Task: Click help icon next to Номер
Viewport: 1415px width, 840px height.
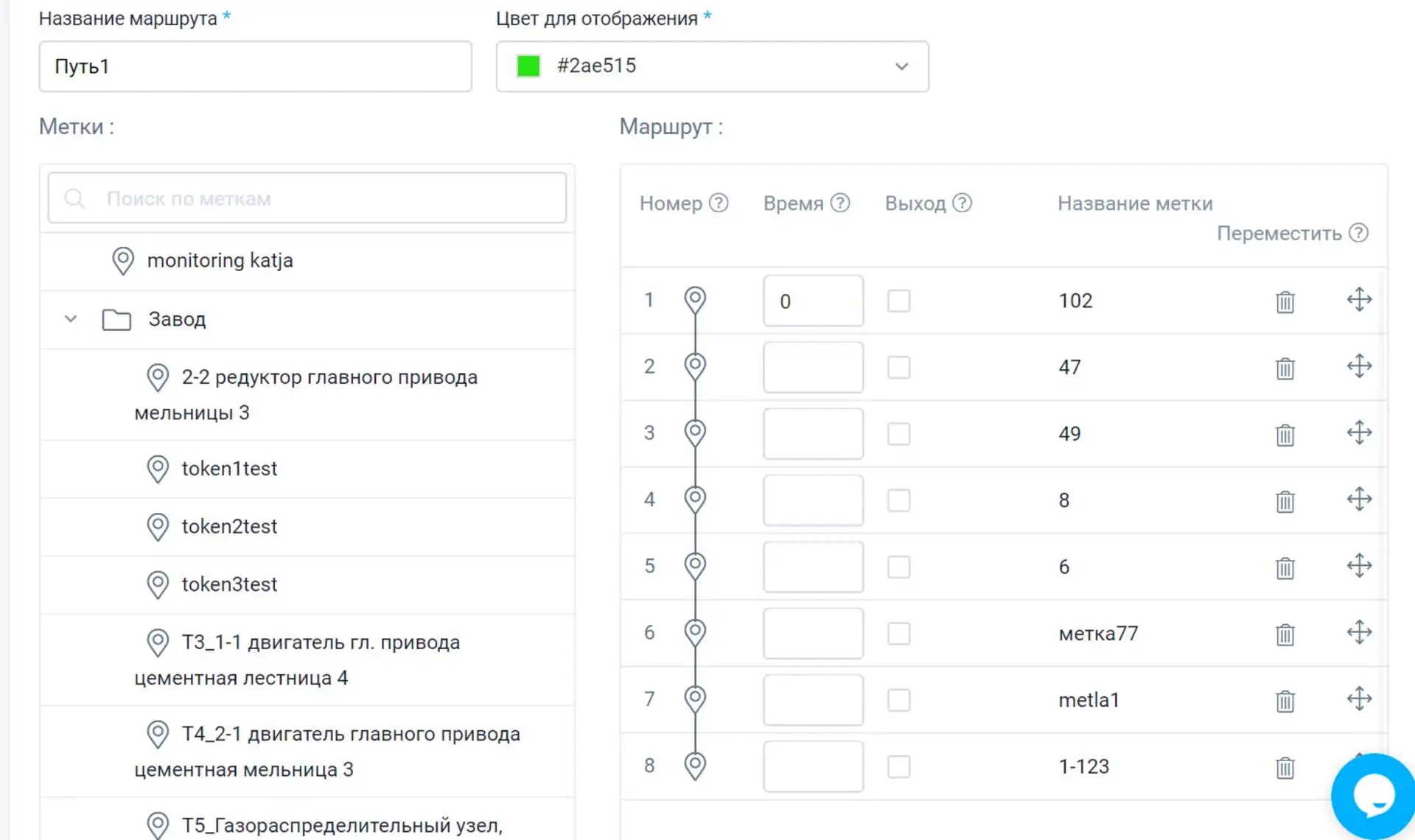Action: (719, 203)
